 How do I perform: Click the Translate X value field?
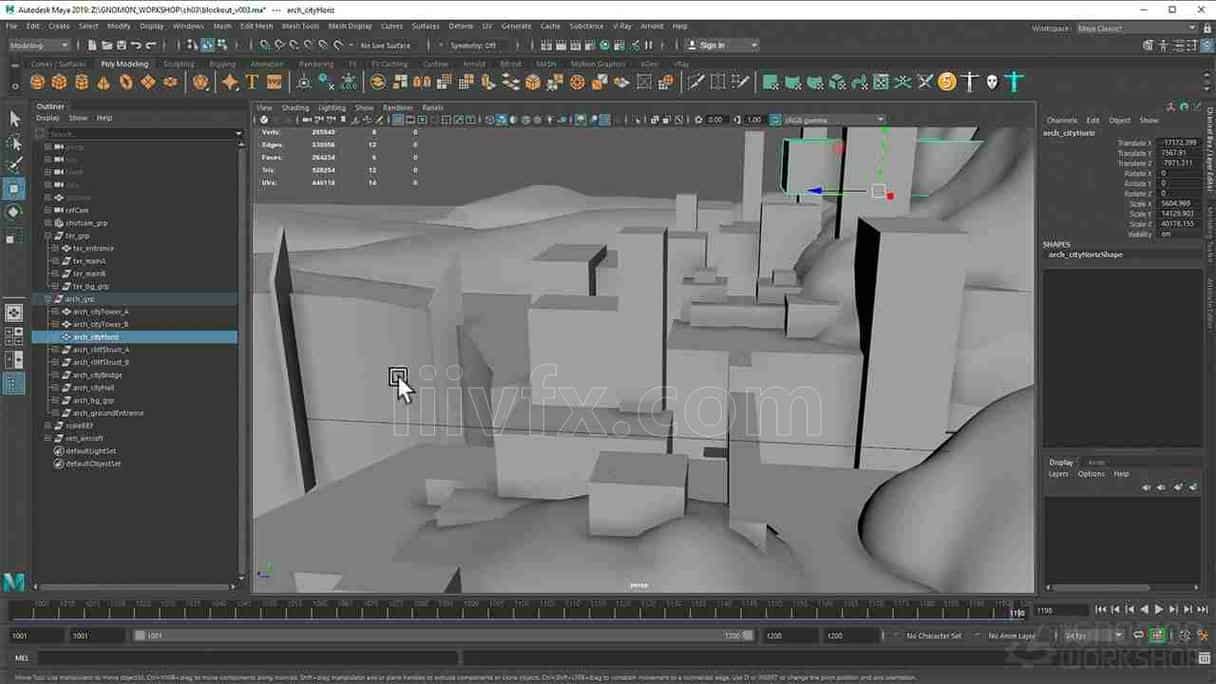[x=1178, y=143]
